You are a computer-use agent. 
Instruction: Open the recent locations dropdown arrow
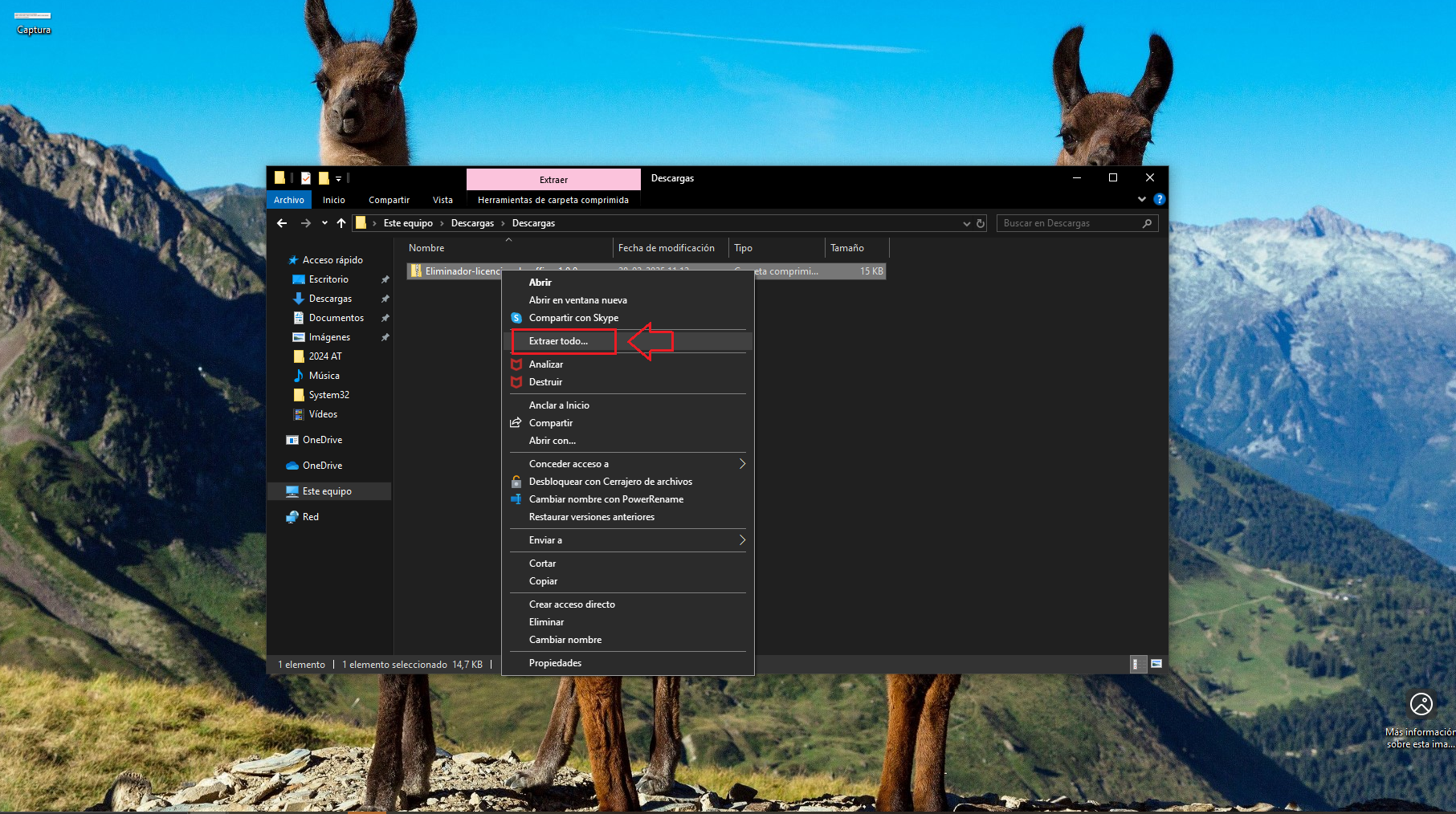[324, 223]
